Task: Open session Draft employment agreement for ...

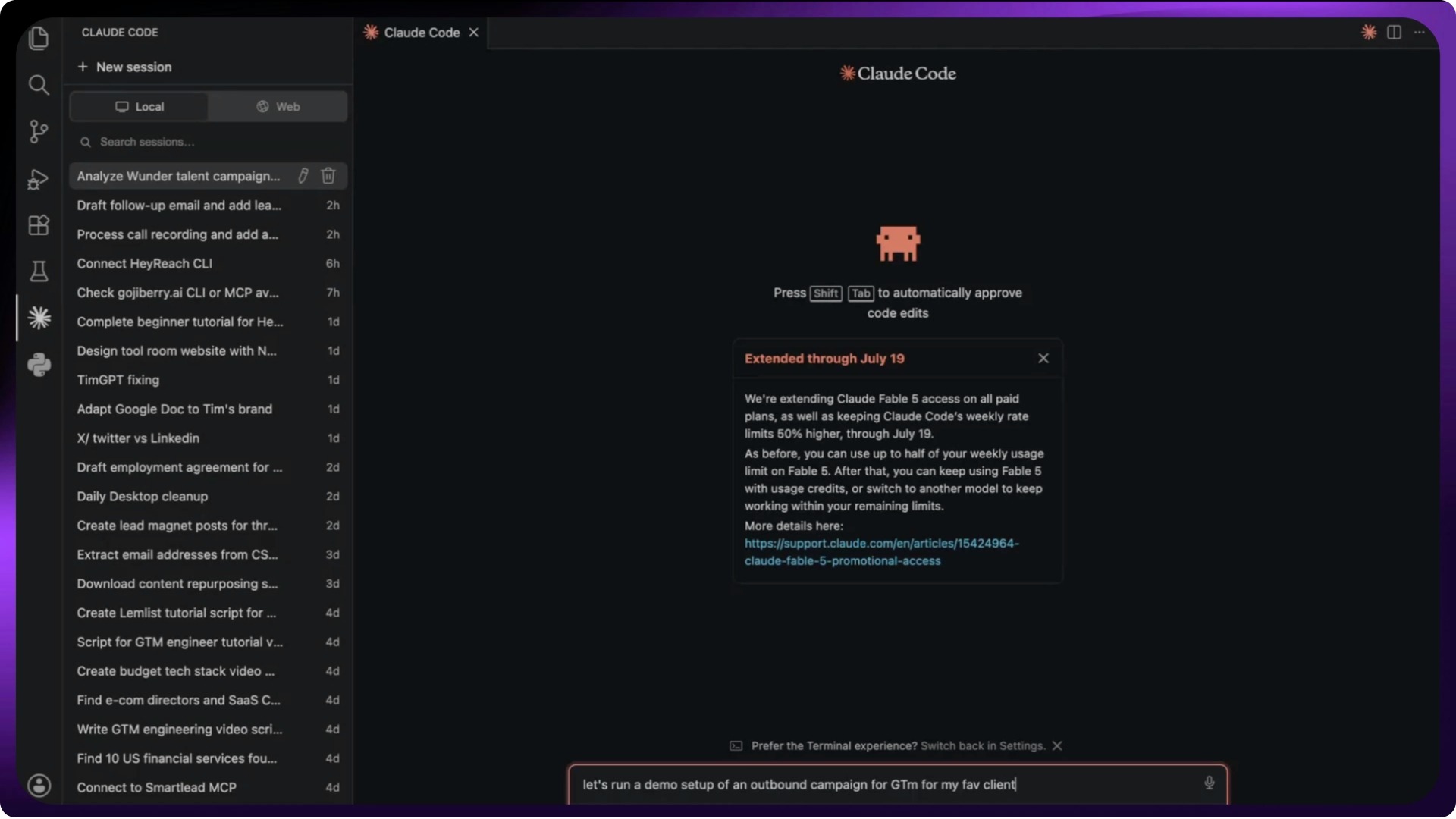Action: coord(209,467)
